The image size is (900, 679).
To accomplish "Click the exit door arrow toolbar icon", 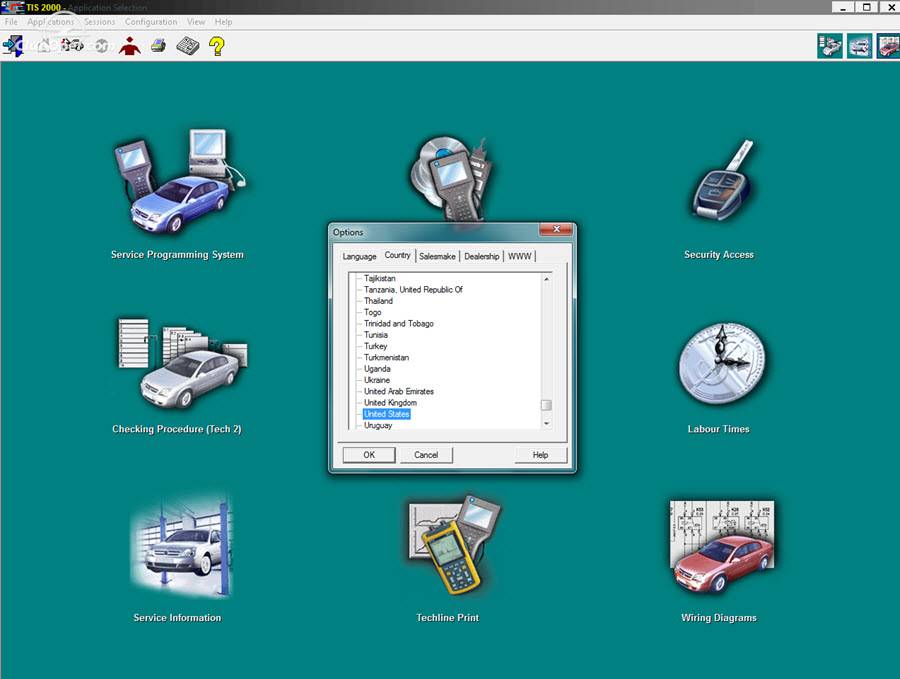I will (13, 46).
